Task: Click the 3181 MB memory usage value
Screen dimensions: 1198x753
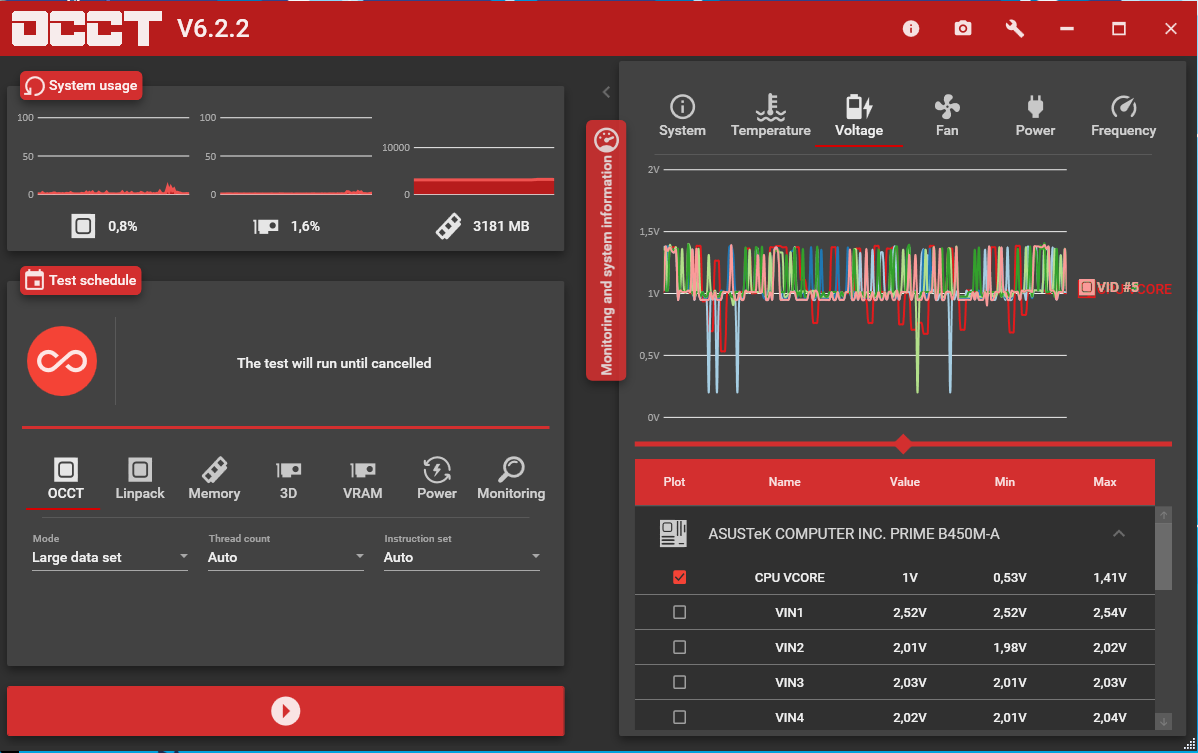Action: 501,226
